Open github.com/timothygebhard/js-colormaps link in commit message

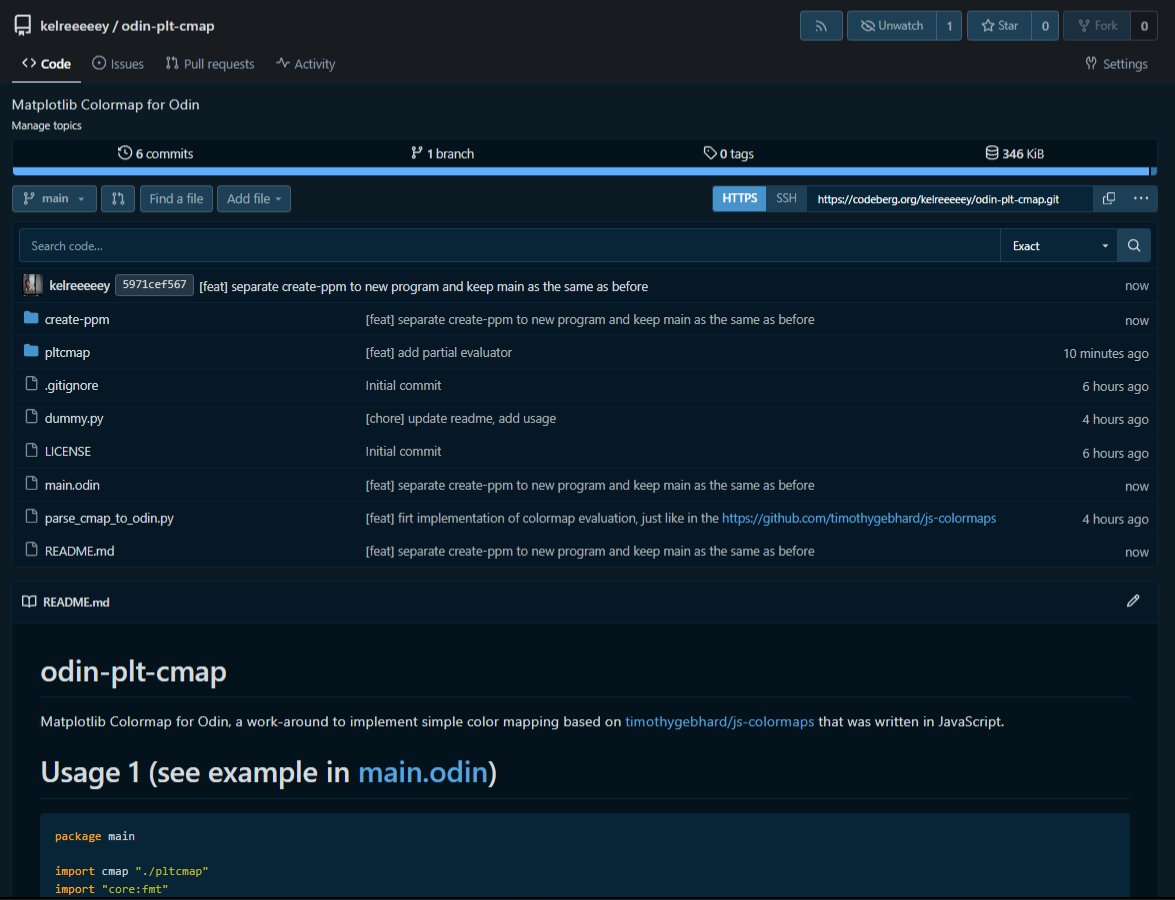coord(859,518)
